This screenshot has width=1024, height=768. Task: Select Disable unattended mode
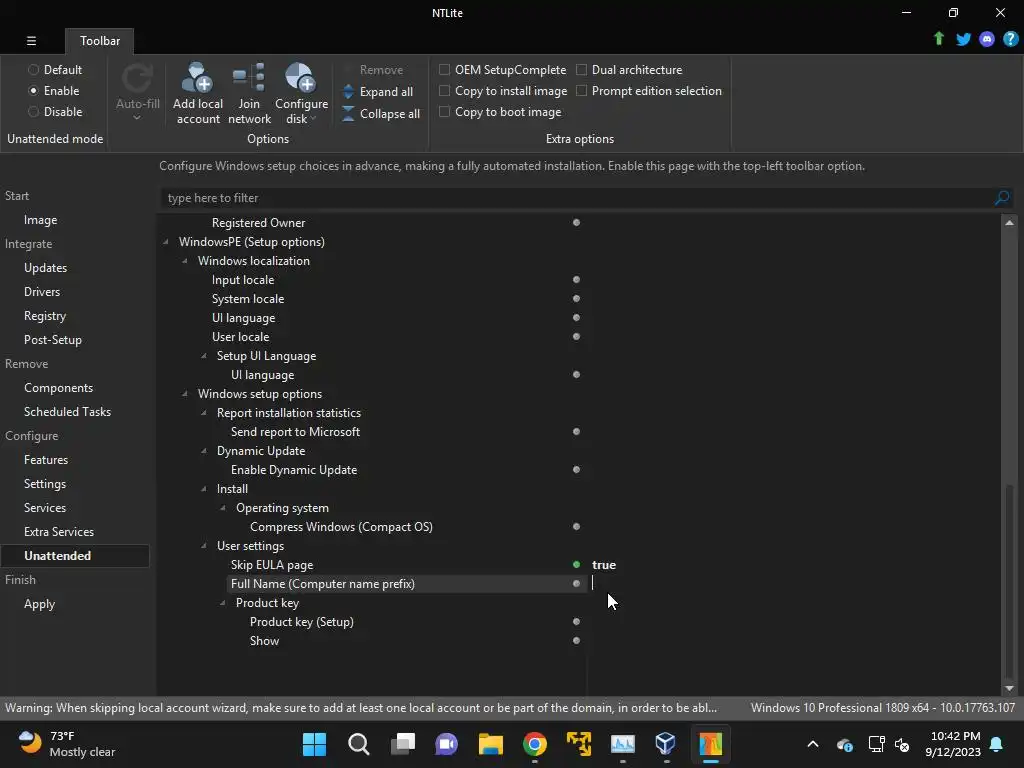pyautogui.click(x=33, y=112)
